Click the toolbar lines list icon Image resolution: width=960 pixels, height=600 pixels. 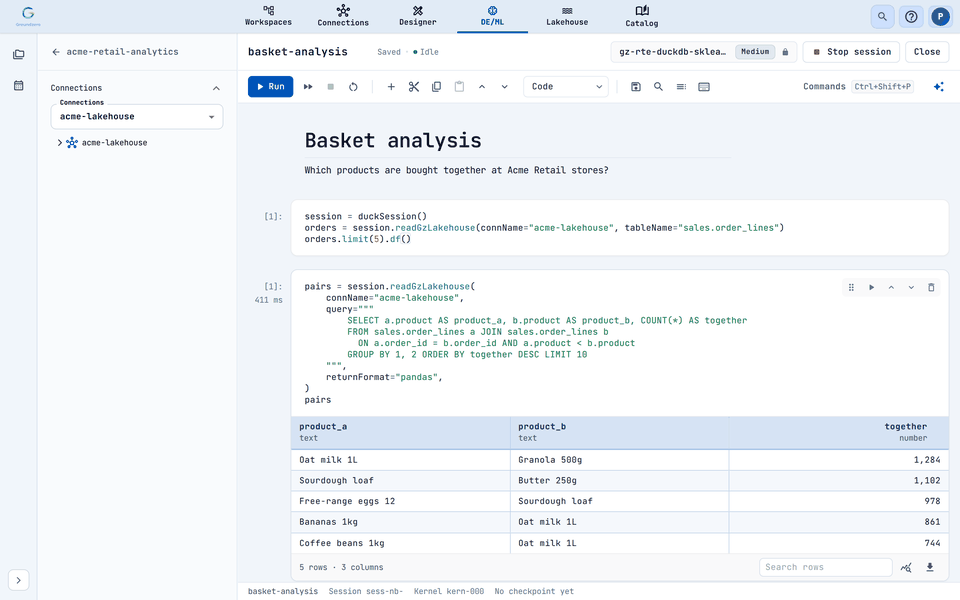point(681,87)
